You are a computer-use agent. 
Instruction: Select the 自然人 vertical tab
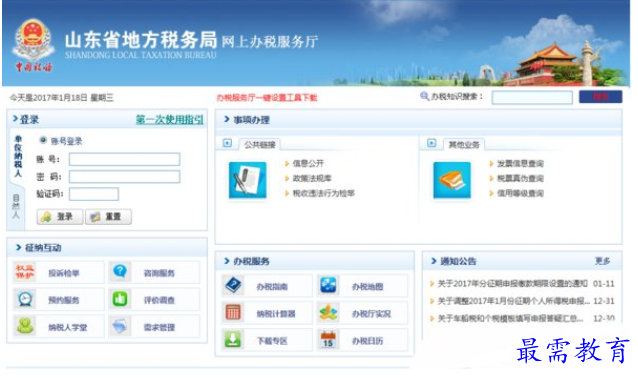pyautogui.click(x=16, y=207)
